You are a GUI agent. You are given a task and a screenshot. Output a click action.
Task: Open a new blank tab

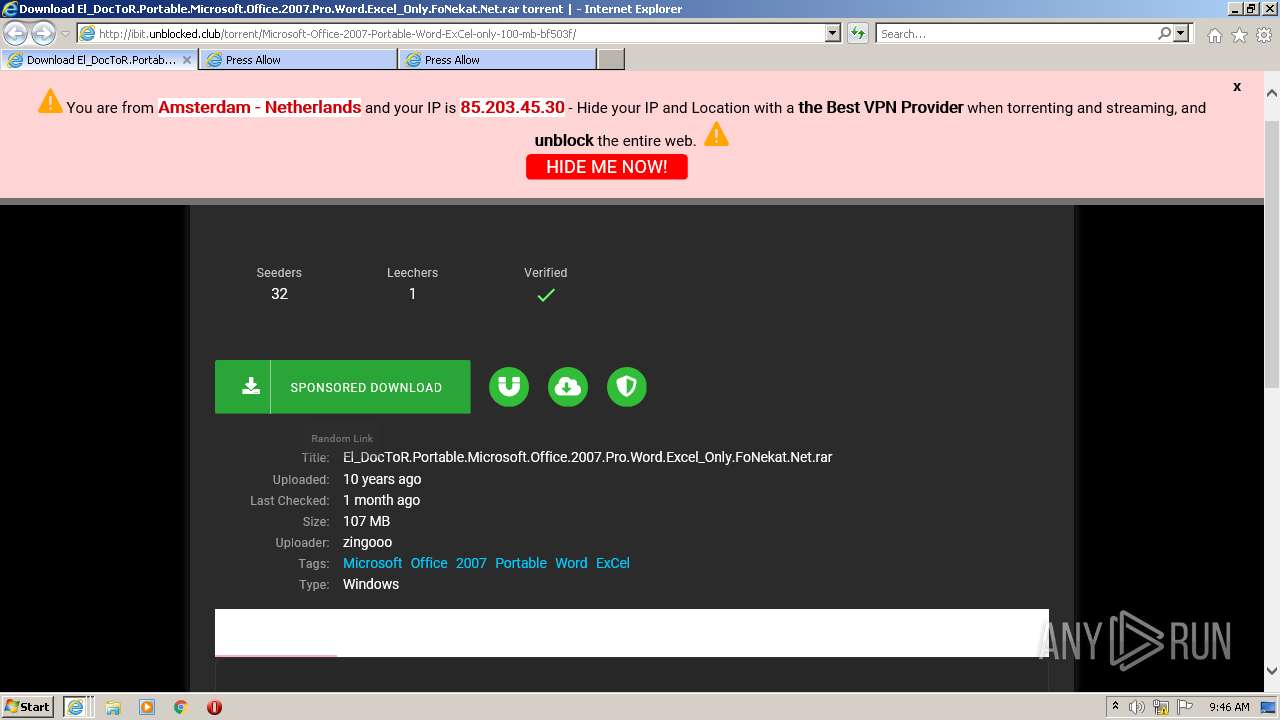coord(611,60)
